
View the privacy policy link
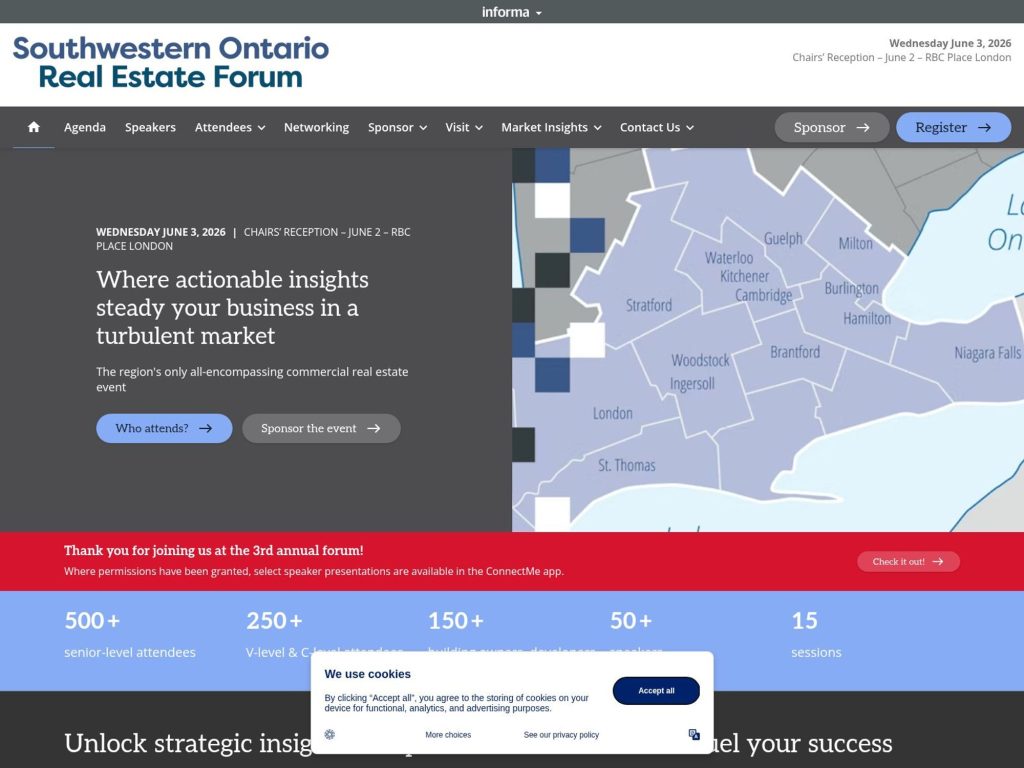click(x=560, y=734)
